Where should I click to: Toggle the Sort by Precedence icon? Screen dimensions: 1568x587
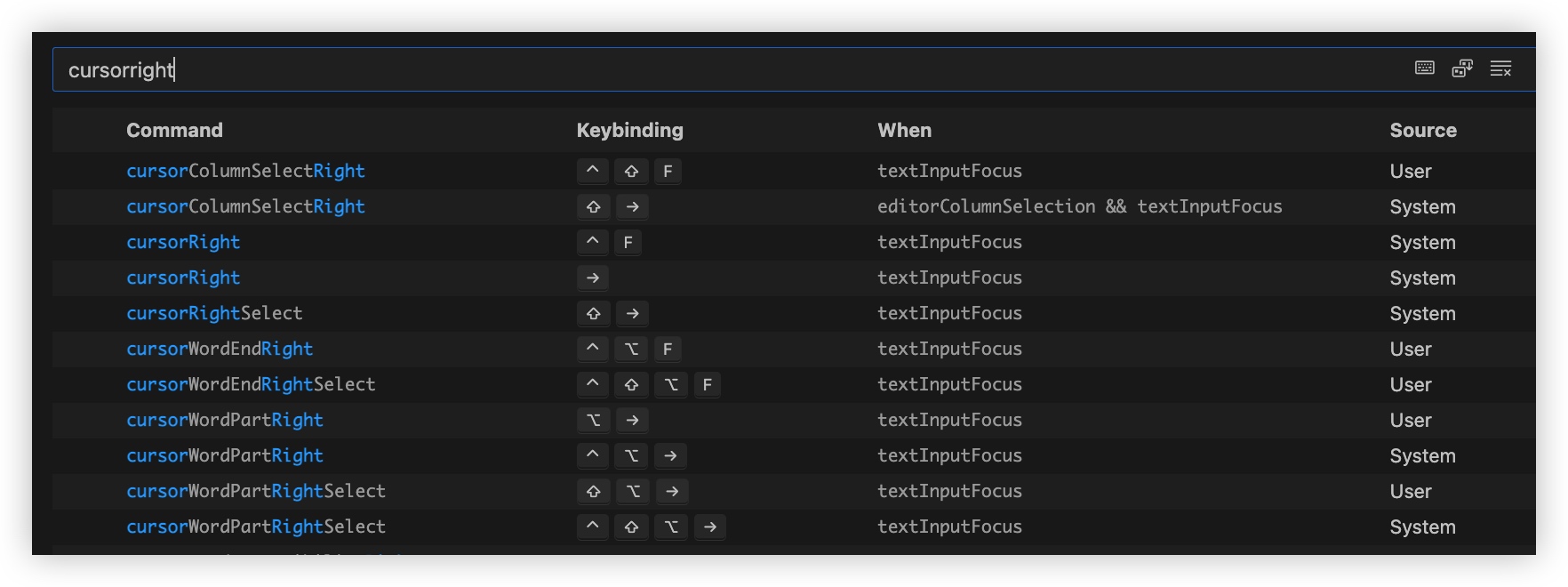point(1462,68)
